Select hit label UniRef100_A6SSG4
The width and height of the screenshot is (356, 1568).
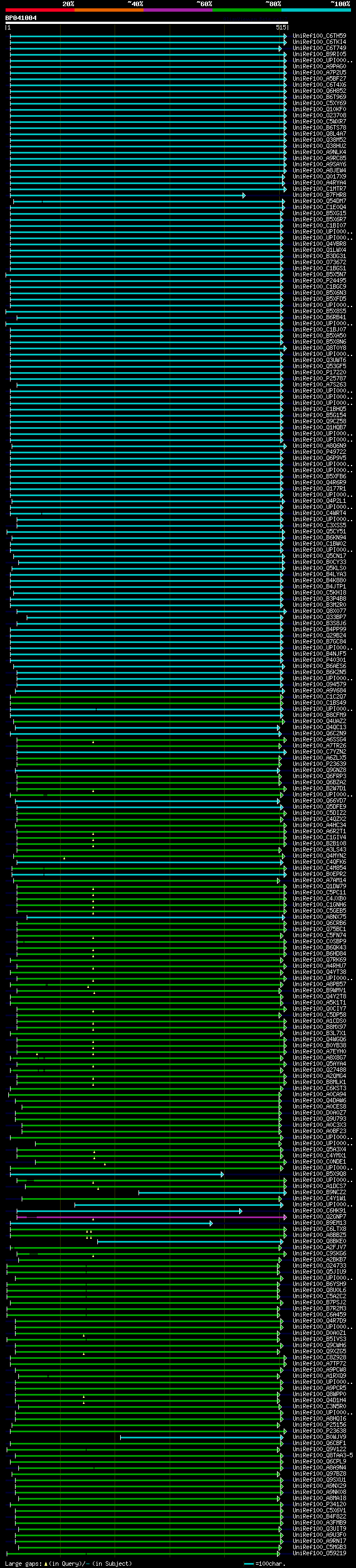coord(319,740)
